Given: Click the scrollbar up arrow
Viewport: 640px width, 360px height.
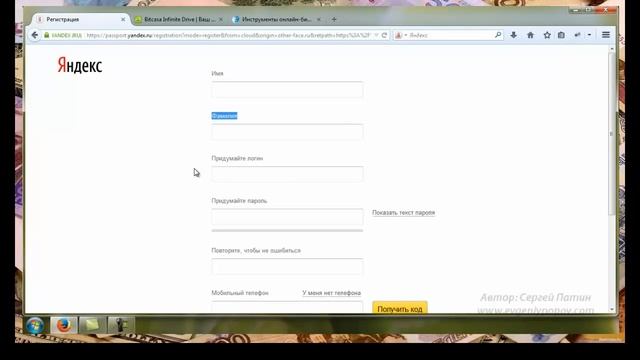Looking at the screenshot, I should [x=611, y=49].
